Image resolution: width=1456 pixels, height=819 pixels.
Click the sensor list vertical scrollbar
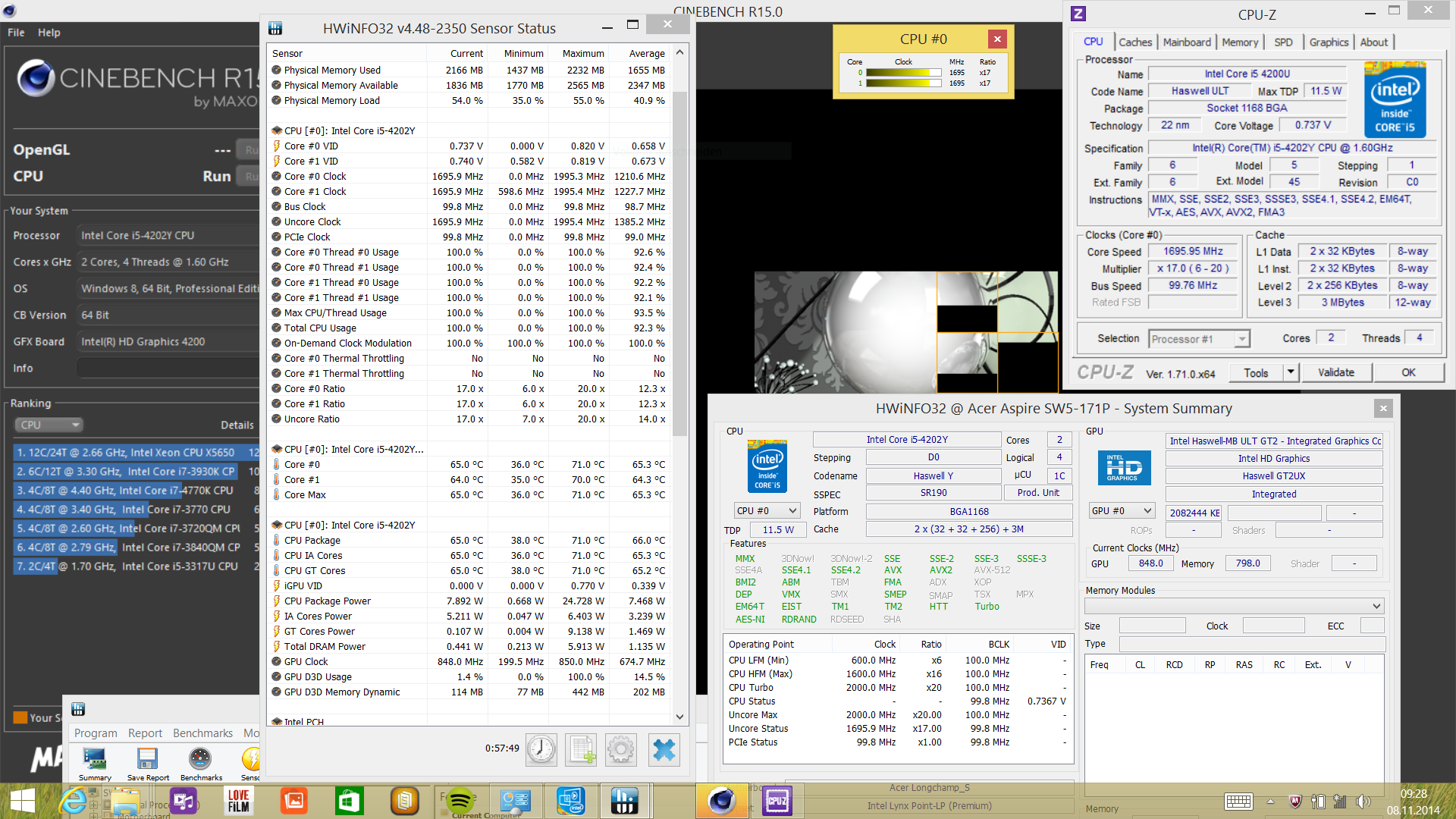(x=679, y=265)
